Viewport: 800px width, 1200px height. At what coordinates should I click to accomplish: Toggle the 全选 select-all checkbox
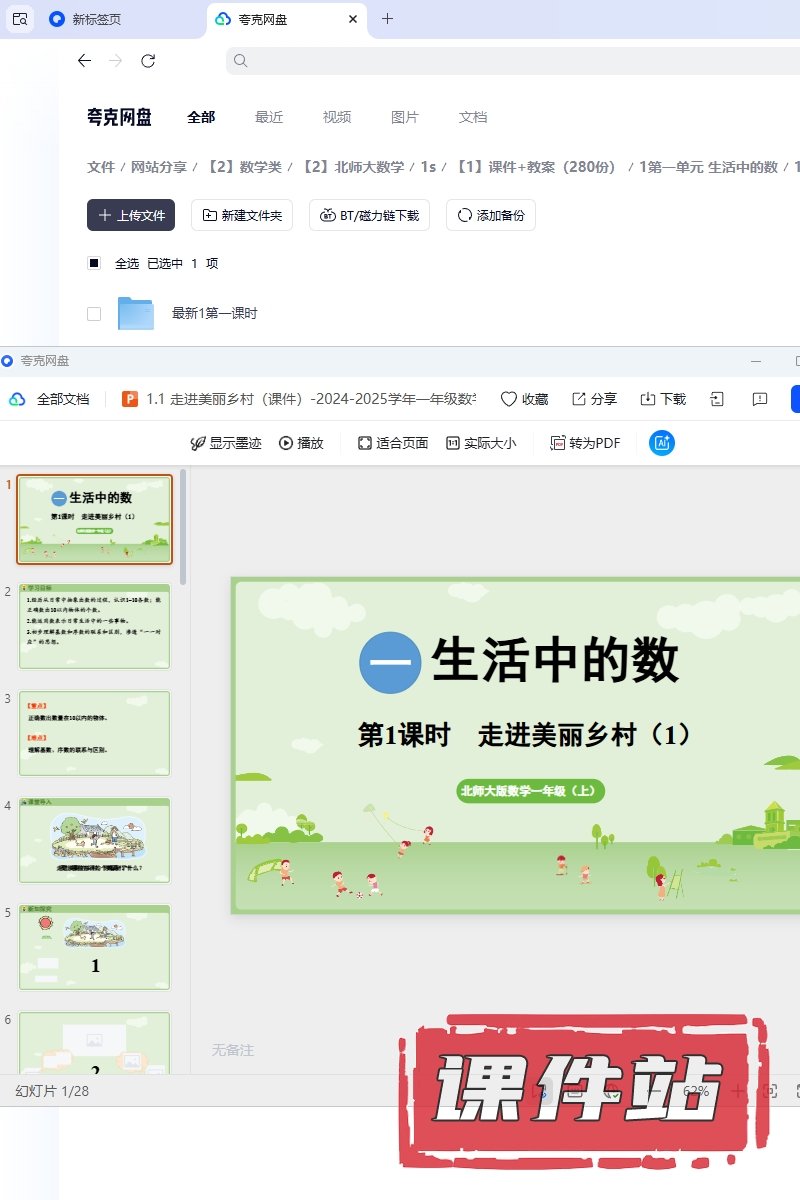coord(94,264)
